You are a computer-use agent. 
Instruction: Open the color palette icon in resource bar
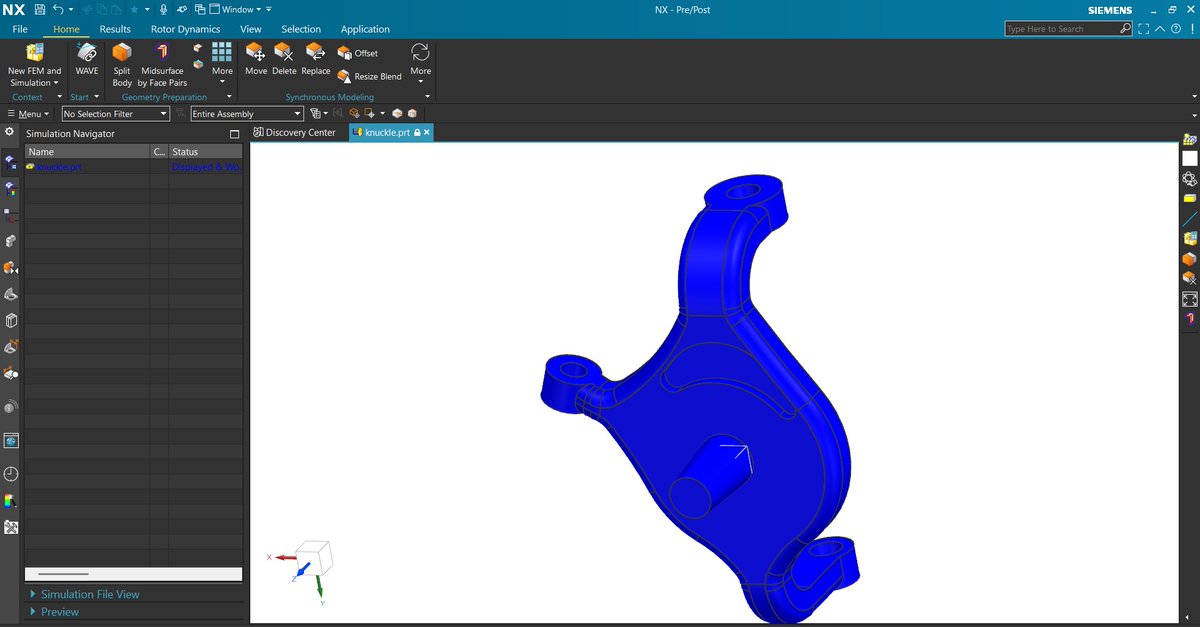click(10, 500)
